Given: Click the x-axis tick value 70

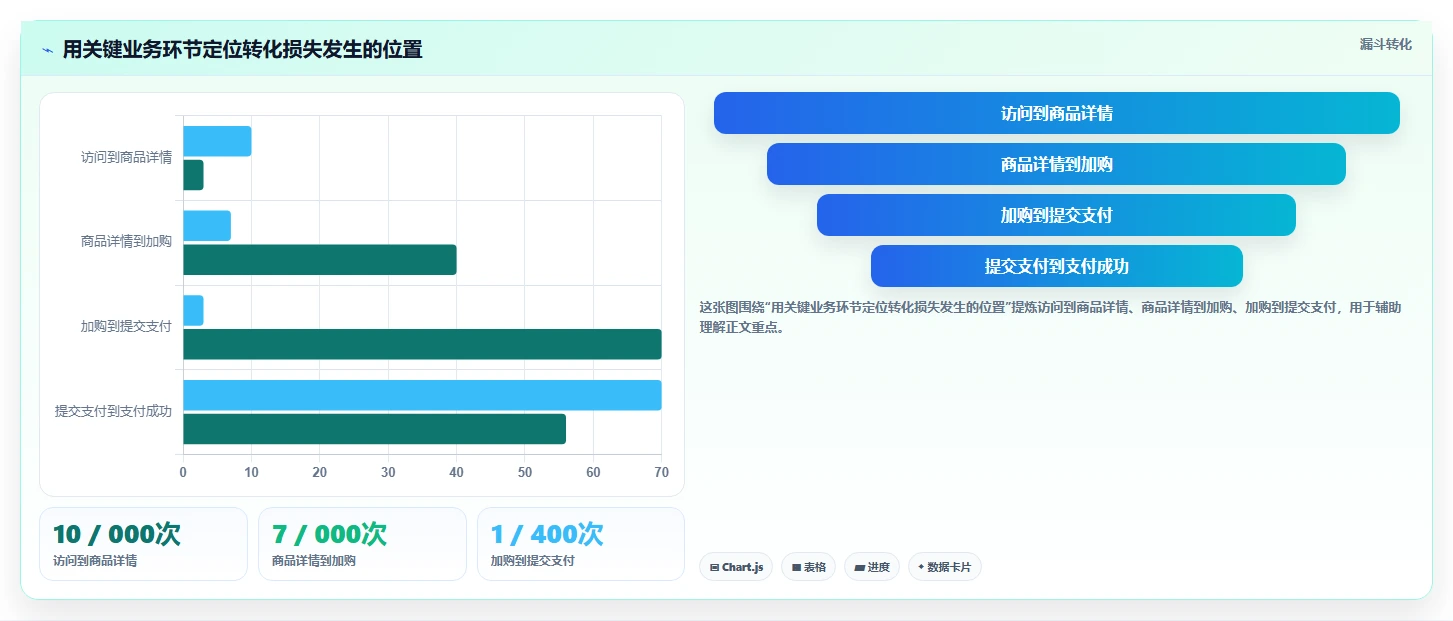Looking at the screenshot, I should [661, 472].
